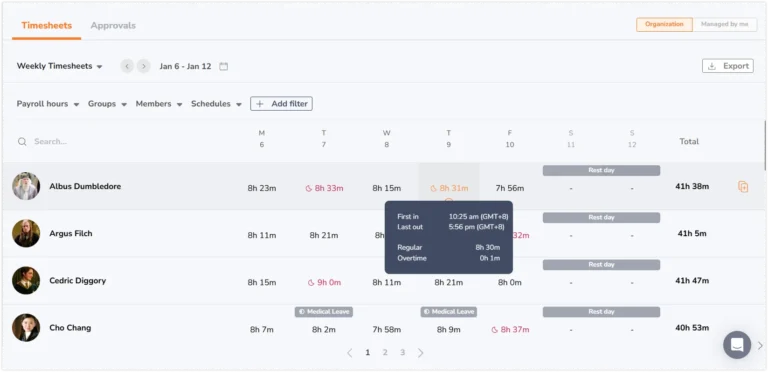Click the Export button
768x372 pixels.
click(728, 66)
